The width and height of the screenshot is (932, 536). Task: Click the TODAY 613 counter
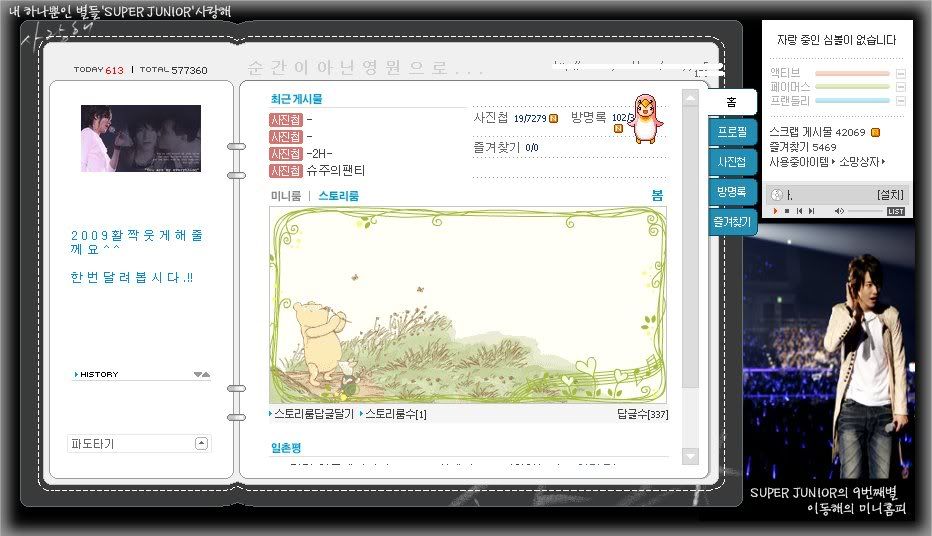pyautogui.click(x=99, y=70)
